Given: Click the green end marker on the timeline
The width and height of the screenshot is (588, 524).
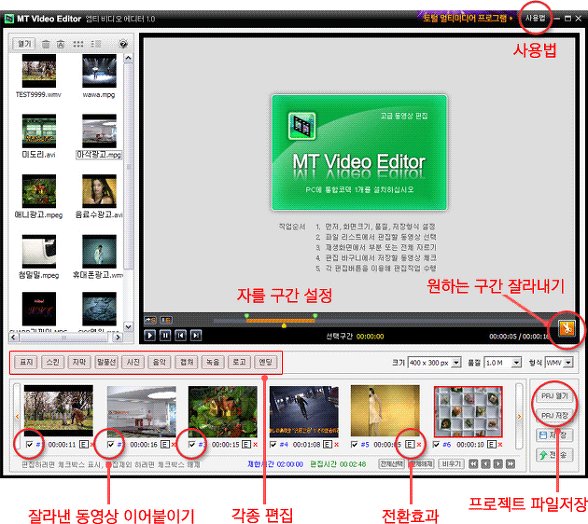Looking at the screenshot, I should (315, 316).
